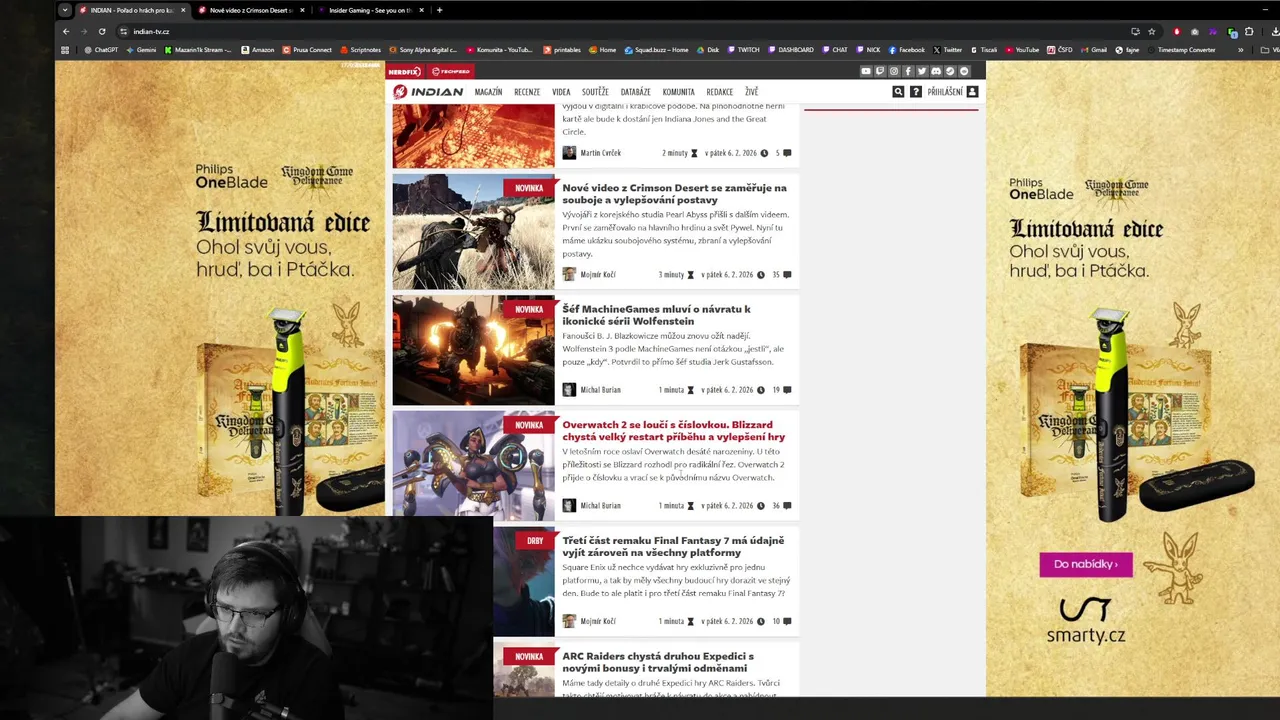This screenshot has width=1280, height=720.
Task: Open author Martin Cvrček's profile
Action: coord(600,153)
